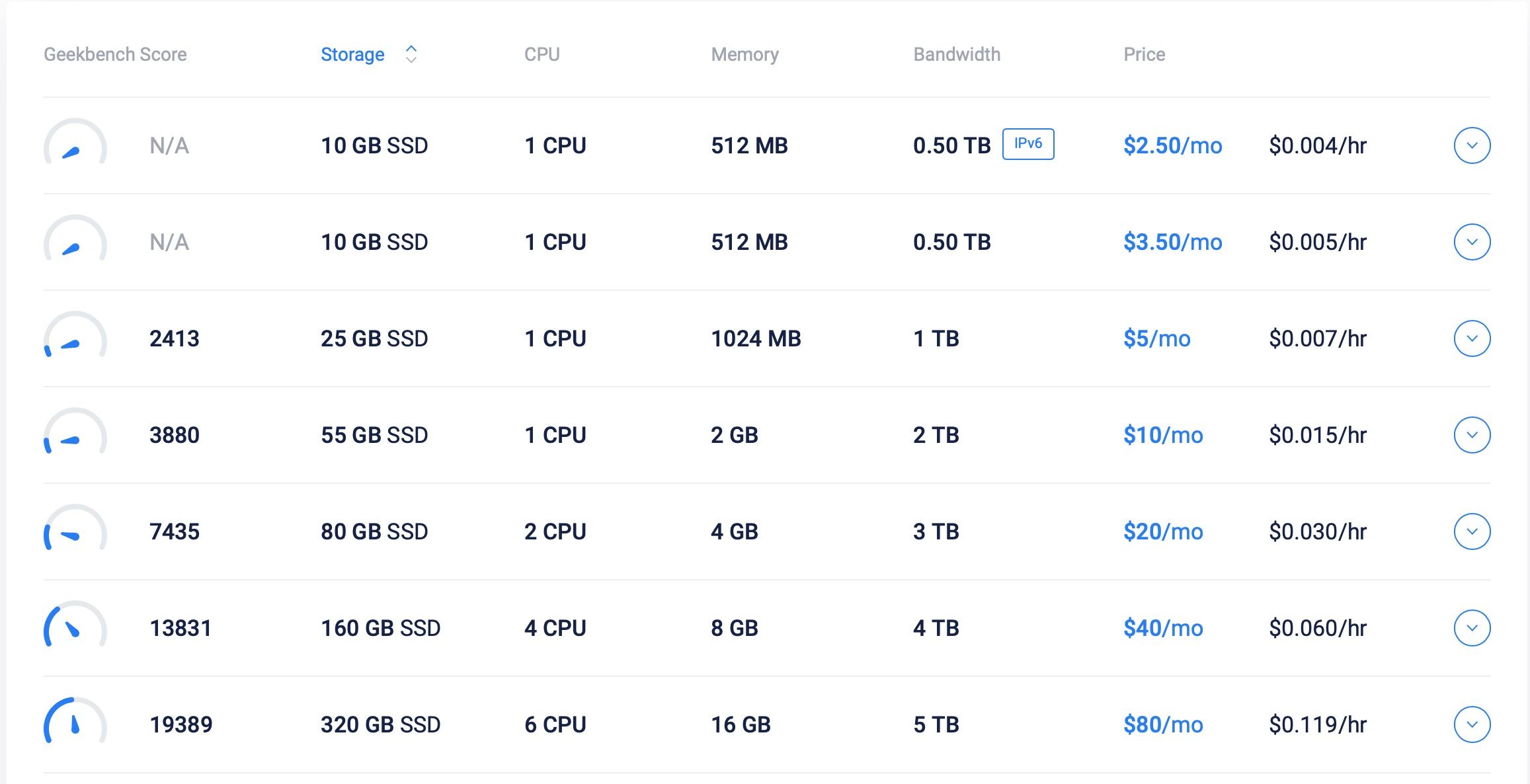
Task: Click the 16 GB memory cell
Action: 741,725
